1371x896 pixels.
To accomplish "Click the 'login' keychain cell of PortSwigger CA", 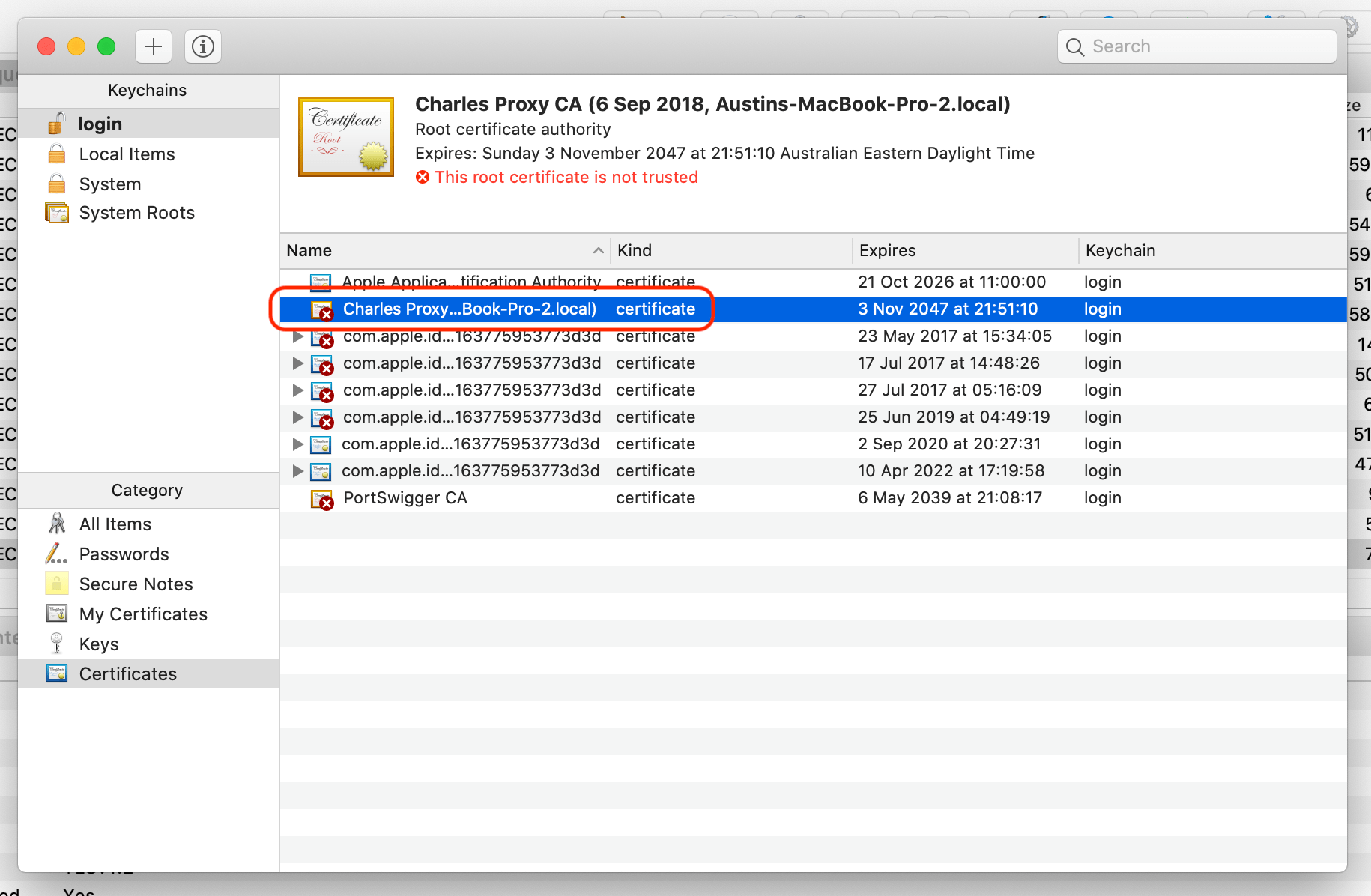I will 1102,498.
